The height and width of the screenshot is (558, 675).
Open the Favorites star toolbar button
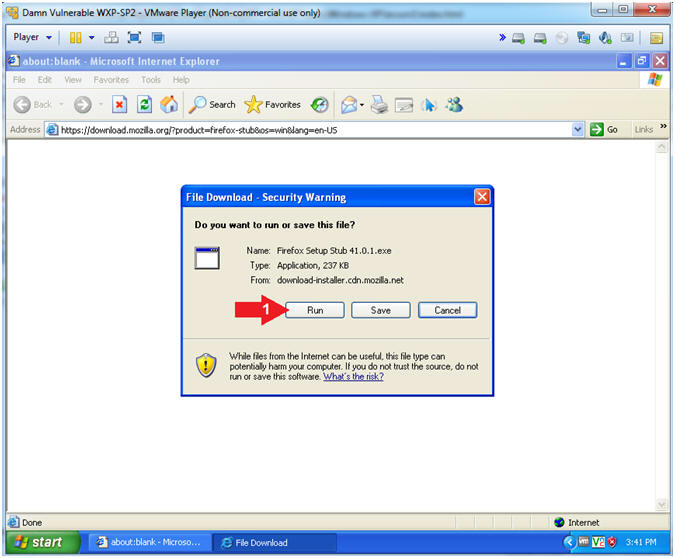pos(272,105)
